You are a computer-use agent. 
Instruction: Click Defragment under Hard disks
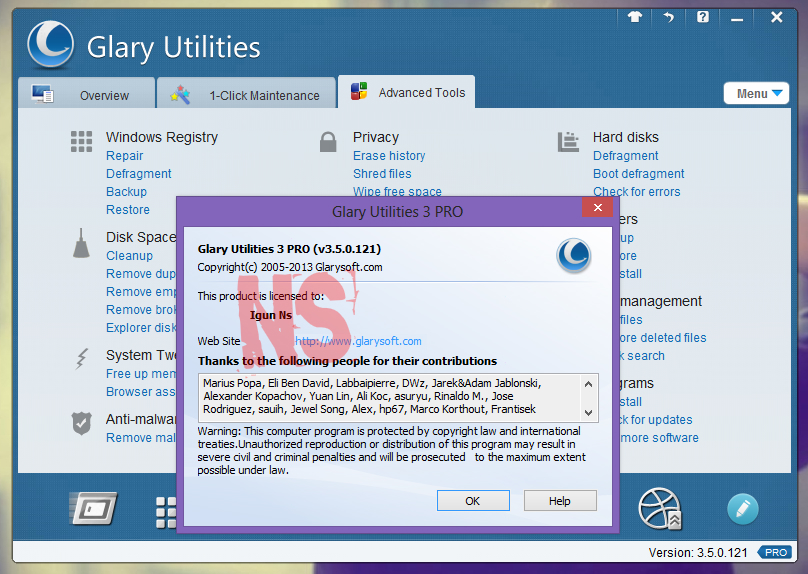pyautogui.click(x=626, y=156)
